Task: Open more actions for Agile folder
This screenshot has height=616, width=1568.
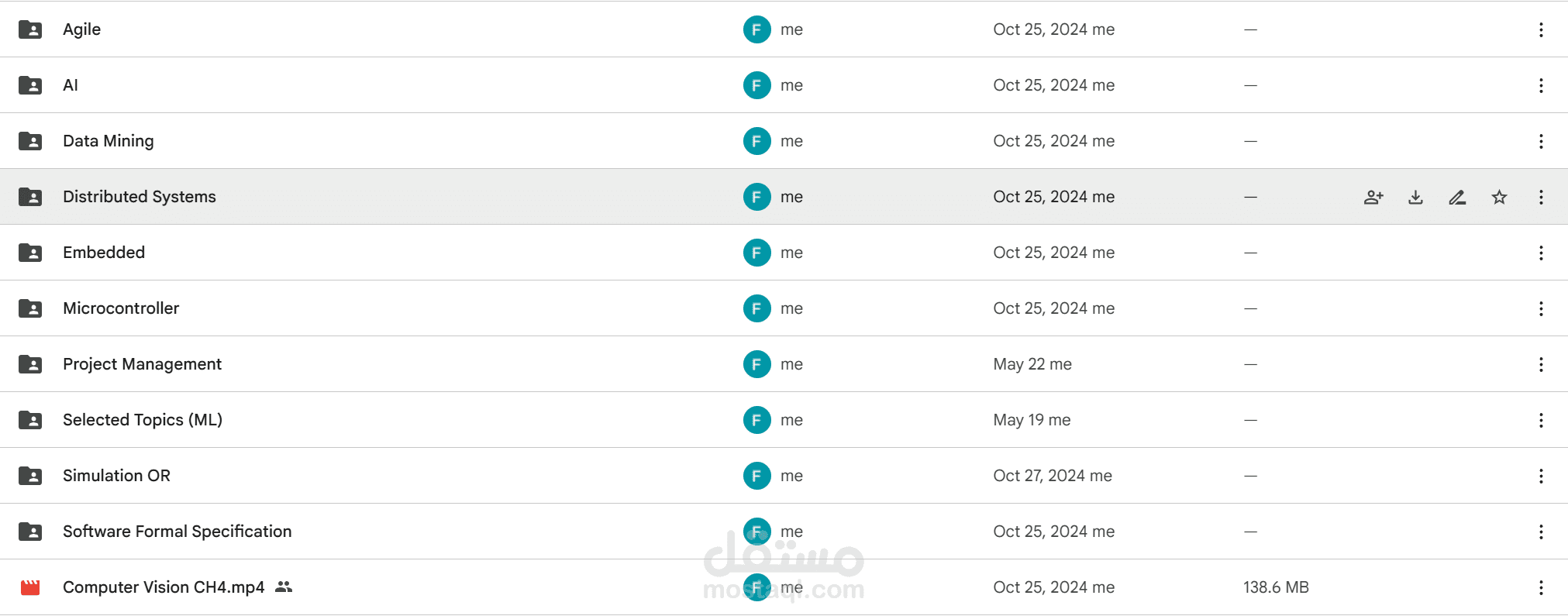Action: pyautogui.click(x=1541, y=29)
